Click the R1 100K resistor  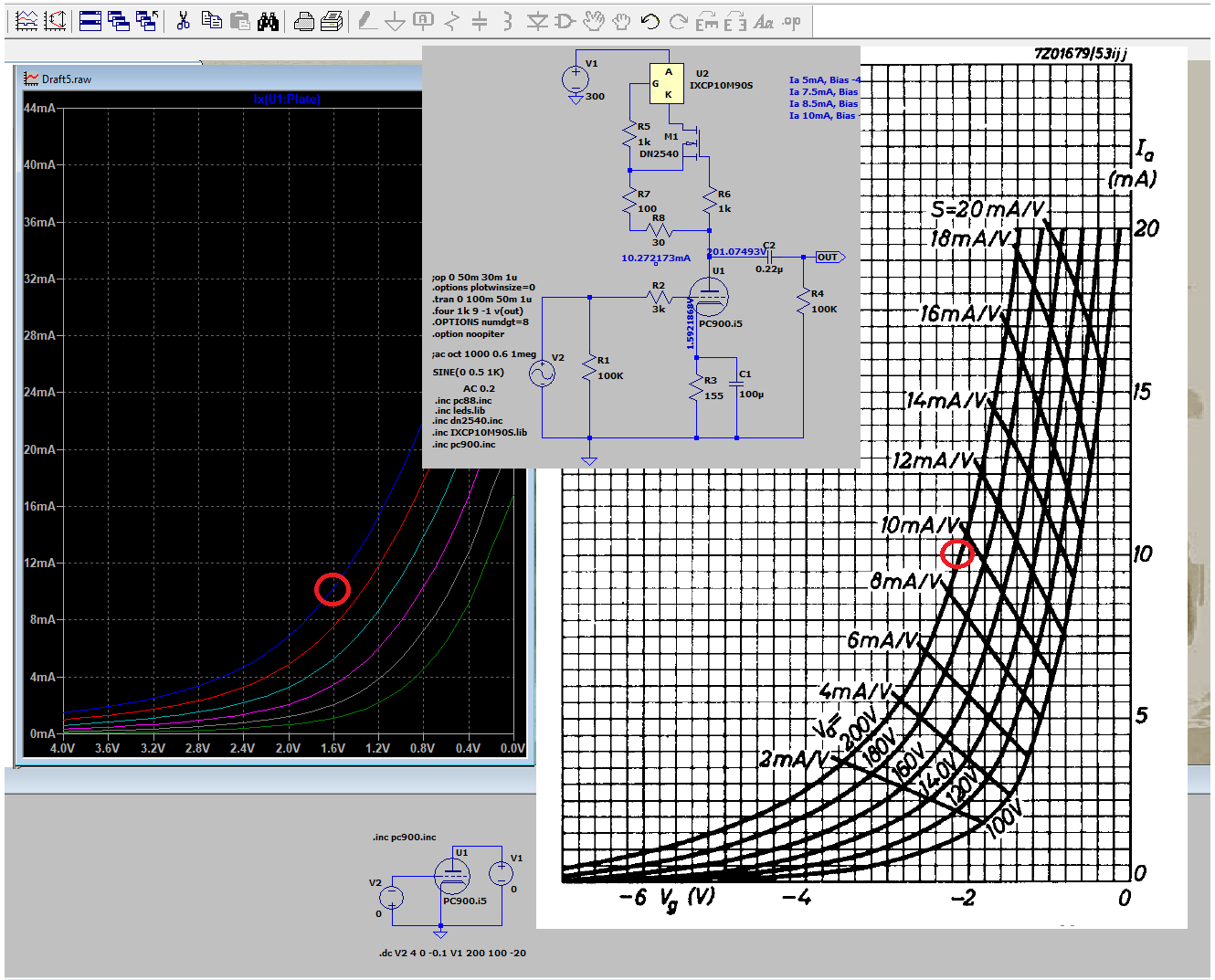(x=590, y=368)
